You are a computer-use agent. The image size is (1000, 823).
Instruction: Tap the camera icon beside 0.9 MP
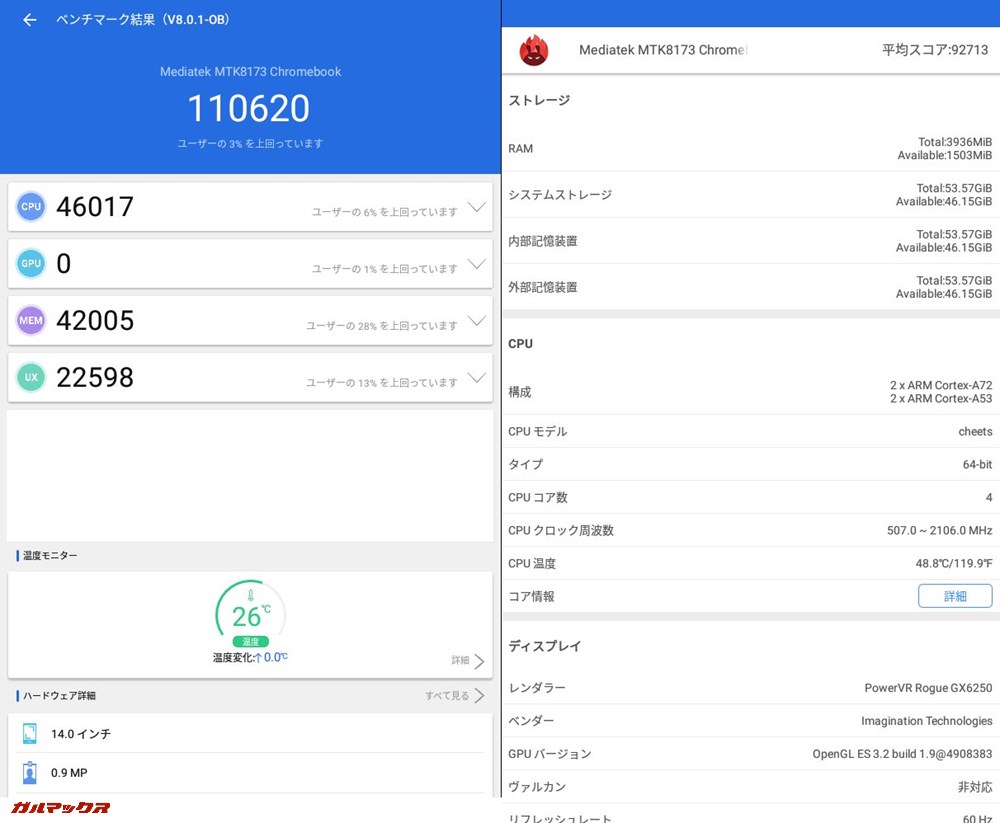pyautogui.click(x=31, y=772)
